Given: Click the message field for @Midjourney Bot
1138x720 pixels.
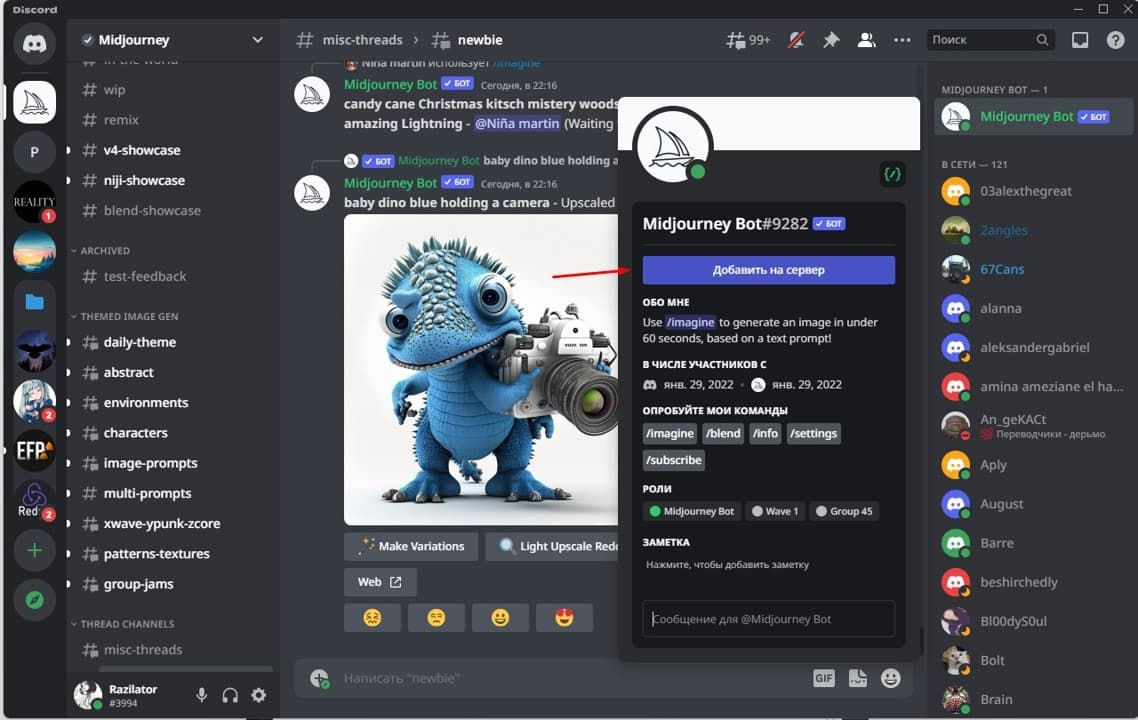Looking at the screenshot, I should 769,619.
